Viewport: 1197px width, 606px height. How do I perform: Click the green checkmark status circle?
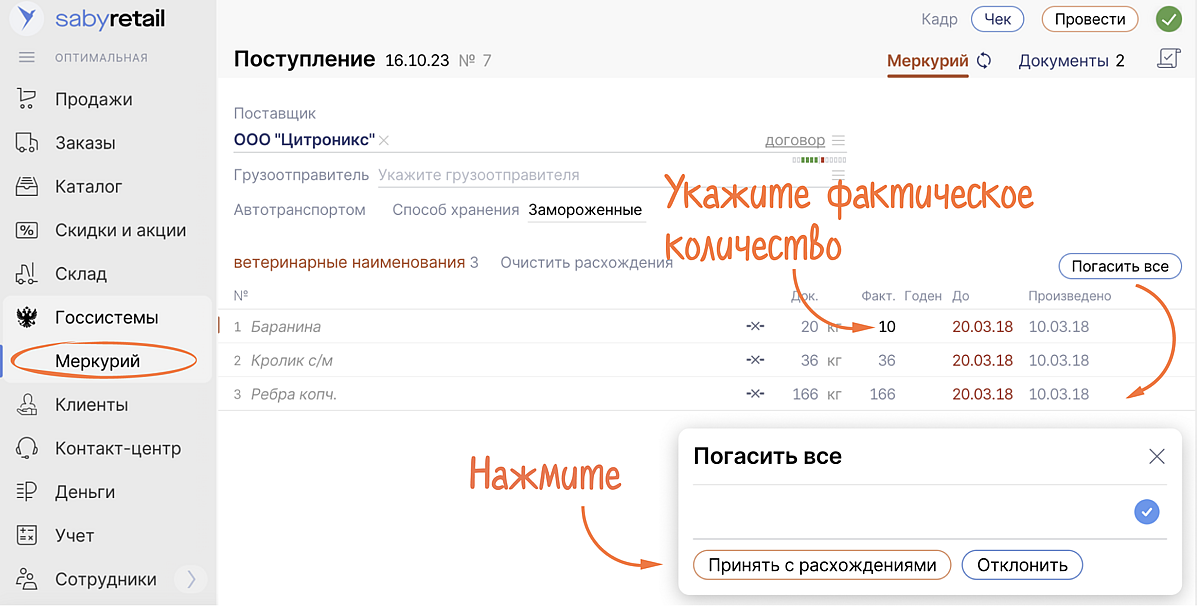[1168, 19]
